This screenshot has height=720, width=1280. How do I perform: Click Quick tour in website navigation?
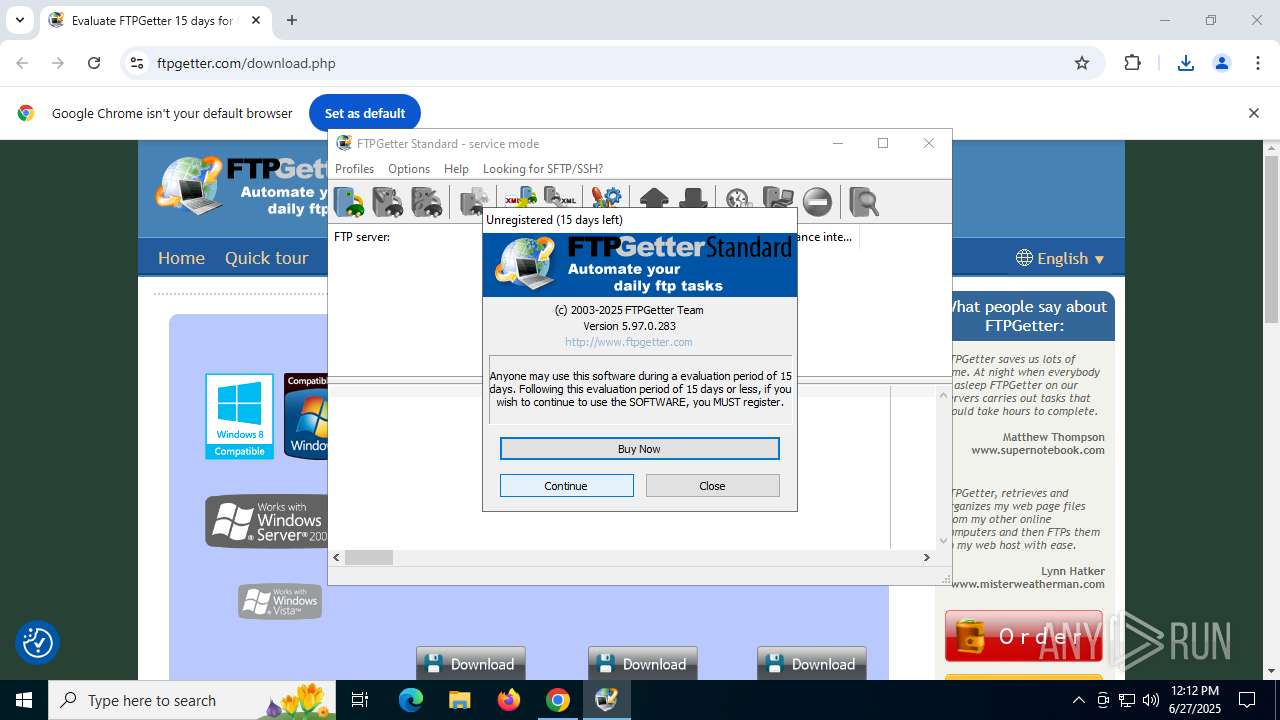pyautogui.click(x=267, y=258)
